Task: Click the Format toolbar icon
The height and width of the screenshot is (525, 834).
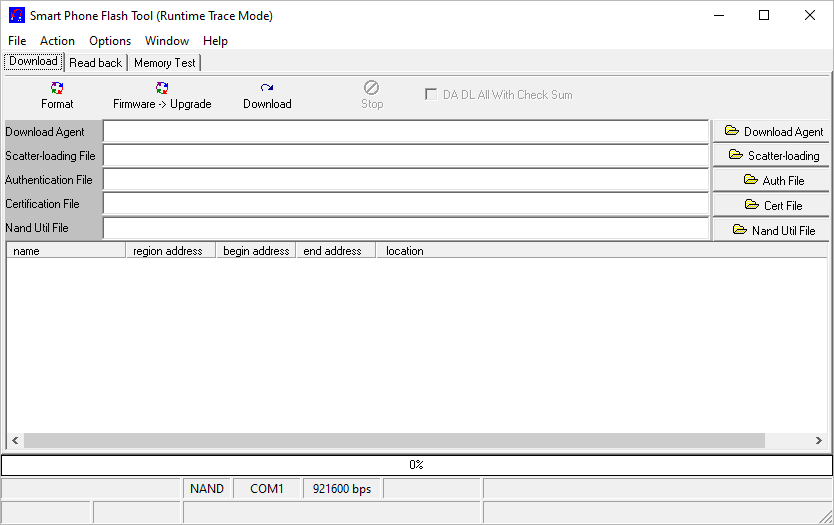Action: pos(57,88)
